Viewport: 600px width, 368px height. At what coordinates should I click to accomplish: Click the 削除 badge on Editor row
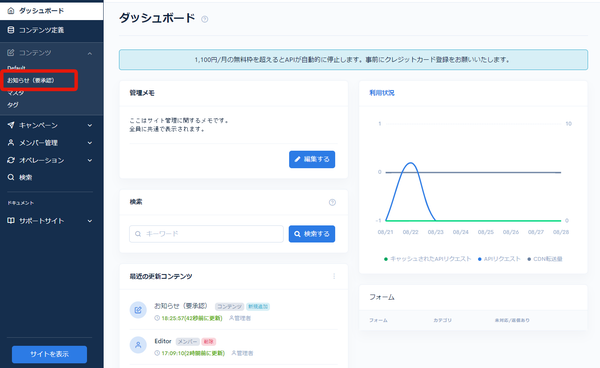point(209,342)
